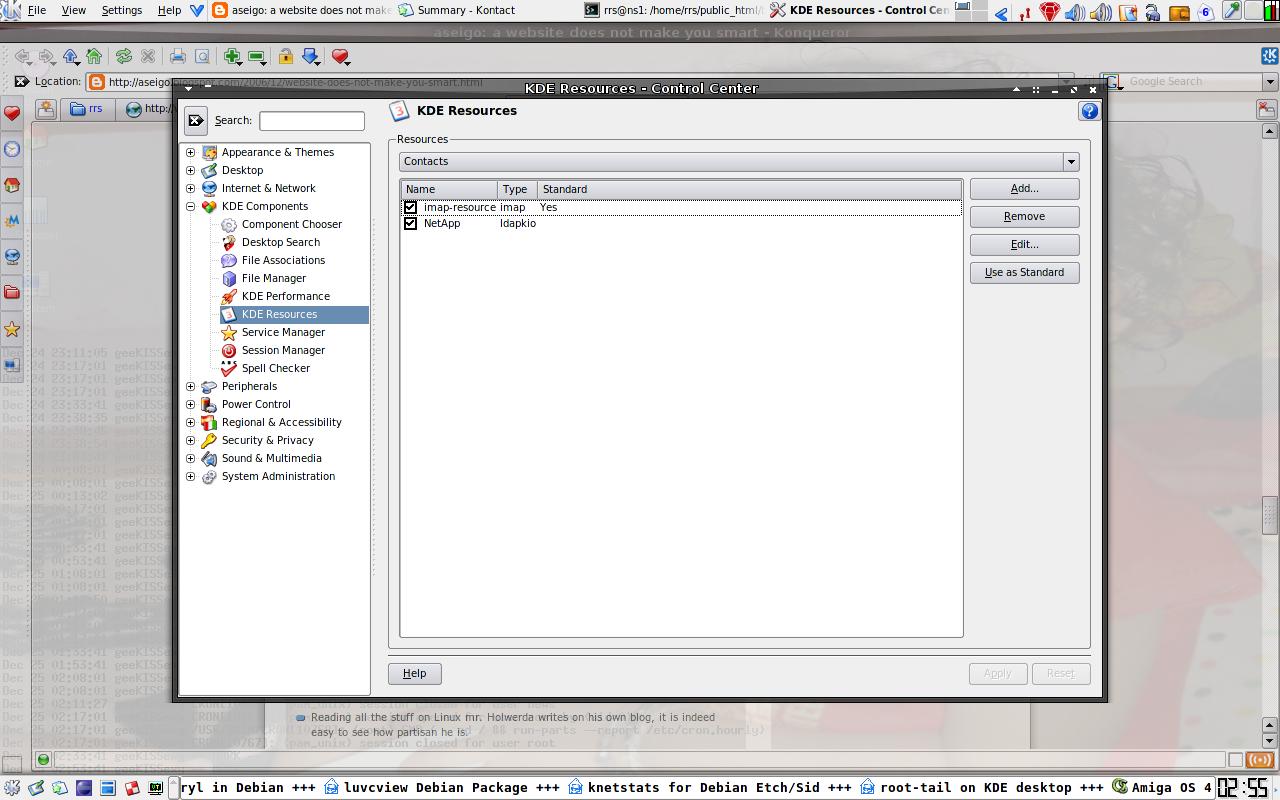Click the clock history sidebar icon
The image size is (1280, 800).
pyautogui.click(x=12, y=149)
